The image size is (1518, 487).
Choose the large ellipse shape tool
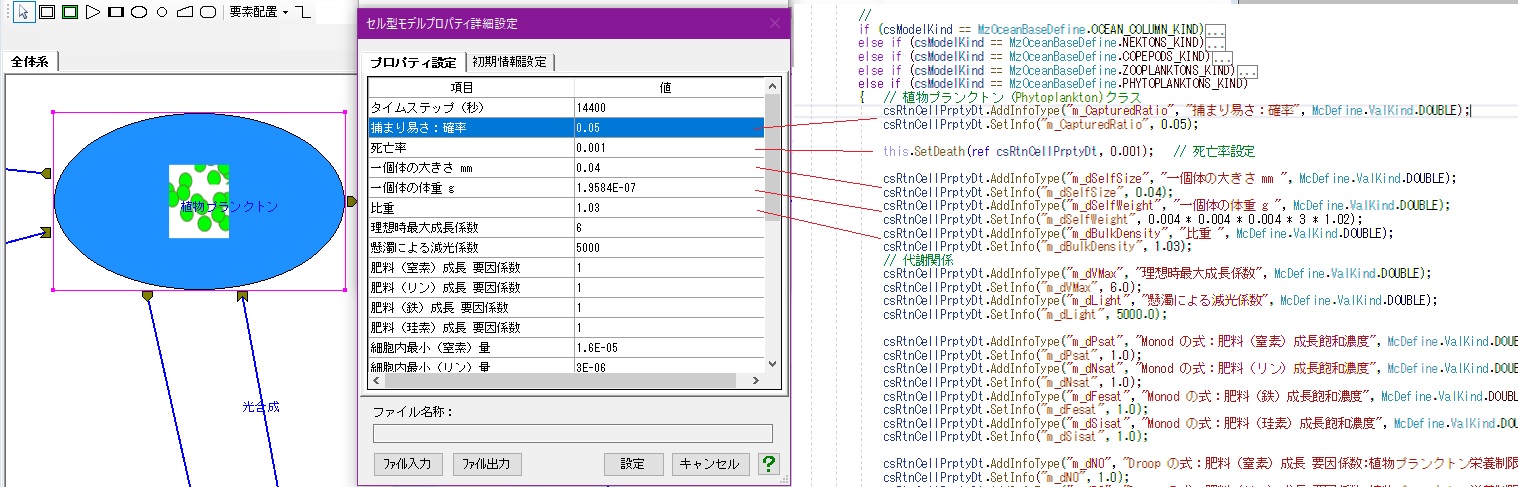140,12
